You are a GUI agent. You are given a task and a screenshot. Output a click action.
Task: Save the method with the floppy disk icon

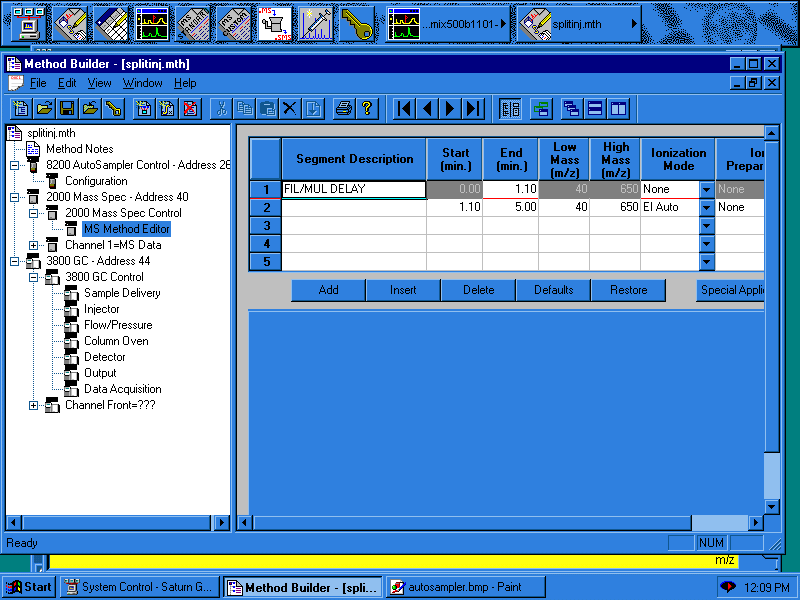click(x=67, y=109)
